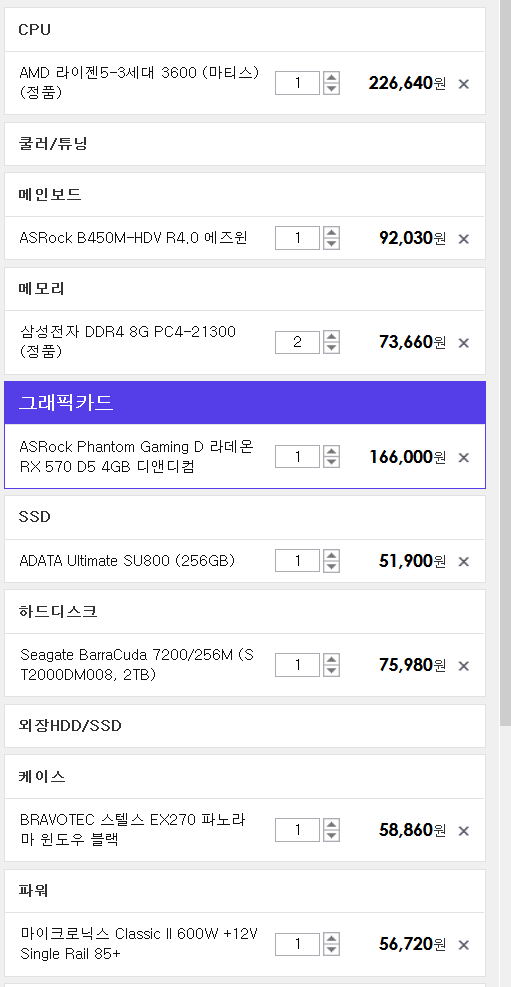Image resolution: width=511 pixels, height=987 pixels.
Task: Edit the RX 570 graphics card quantity field
Action: 298,456
